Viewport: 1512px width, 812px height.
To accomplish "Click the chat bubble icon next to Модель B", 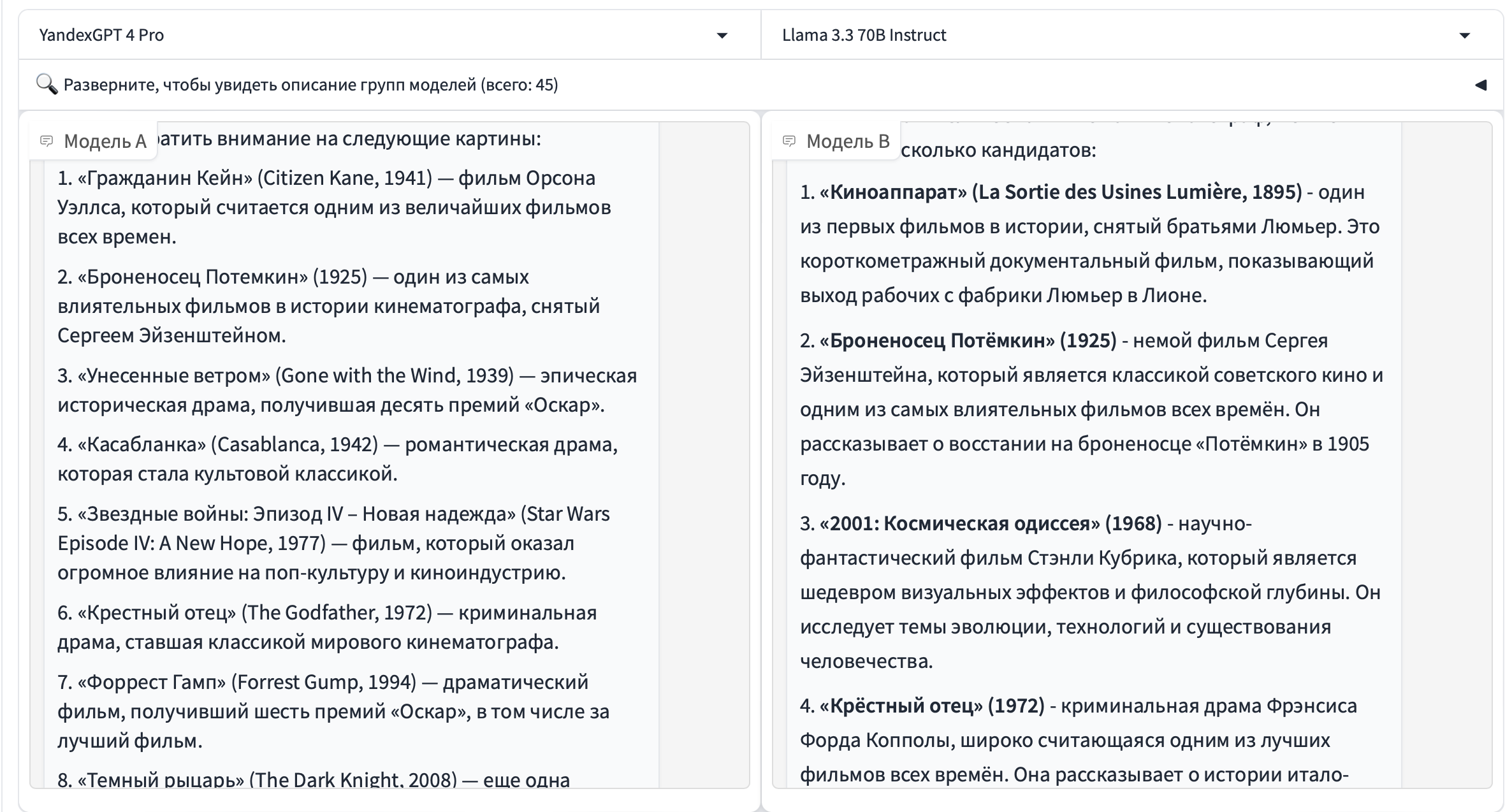I will [x=789, y=141].
